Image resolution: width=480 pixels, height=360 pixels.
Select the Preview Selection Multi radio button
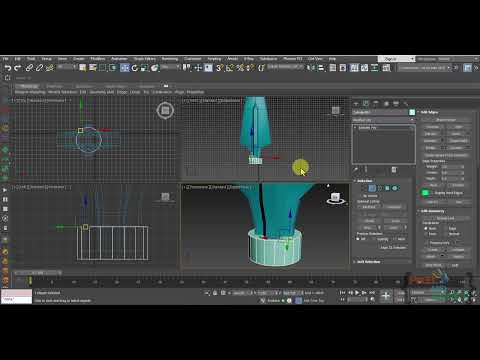[395, 239]
